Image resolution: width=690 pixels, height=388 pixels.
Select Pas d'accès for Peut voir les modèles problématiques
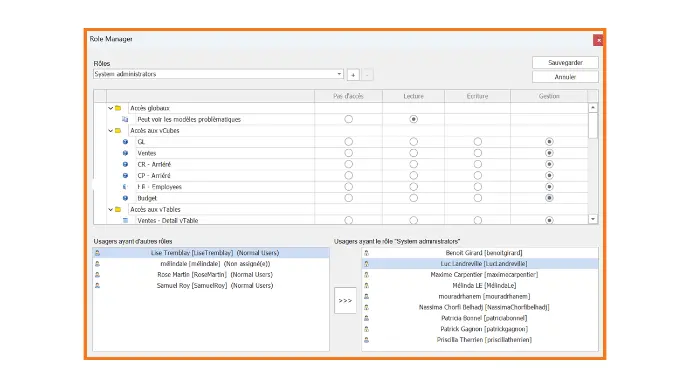point(349,119)
